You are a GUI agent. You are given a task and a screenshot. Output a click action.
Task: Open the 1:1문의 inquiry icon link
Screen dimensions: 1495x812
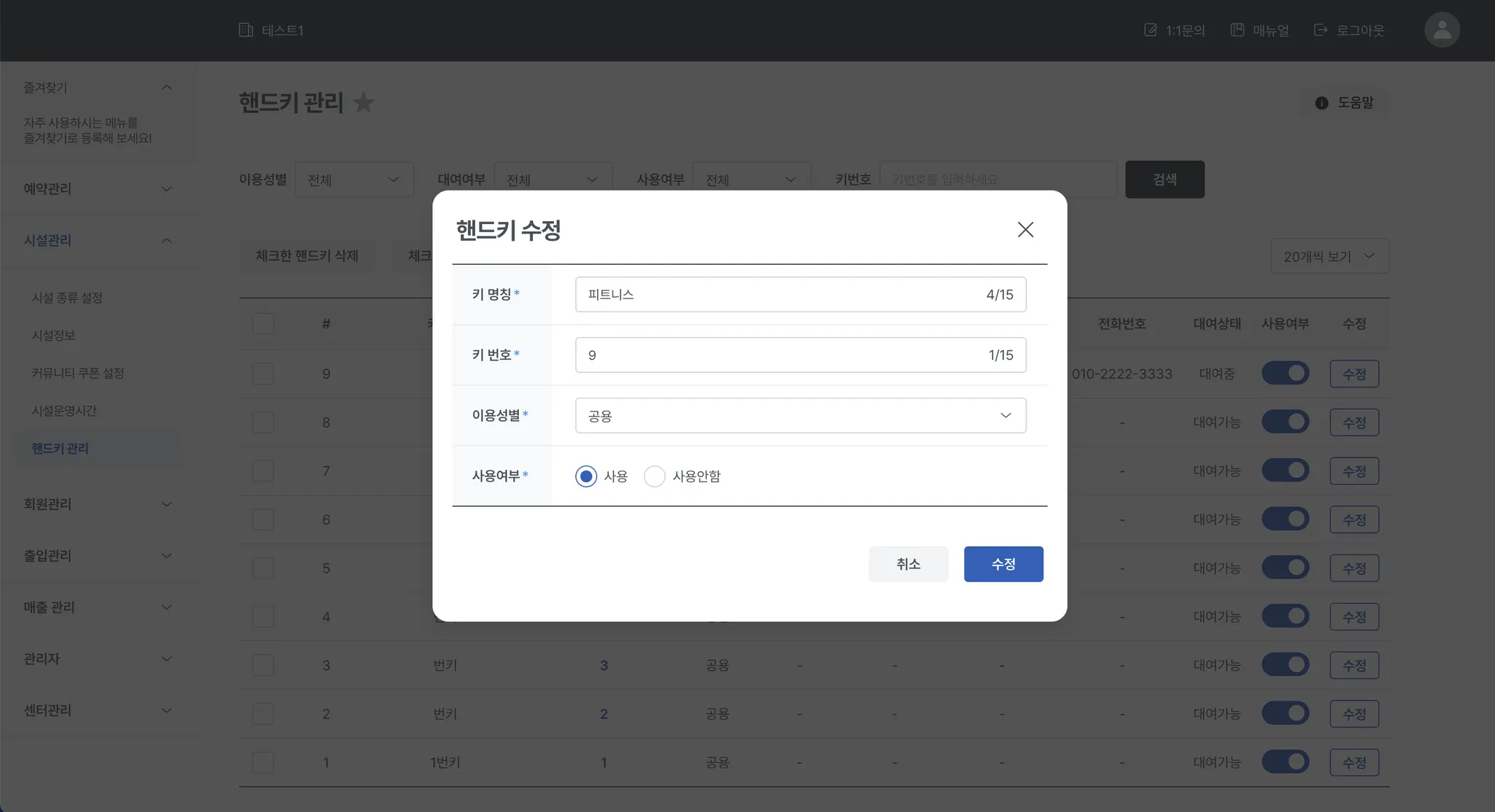tap(1150, 30)
